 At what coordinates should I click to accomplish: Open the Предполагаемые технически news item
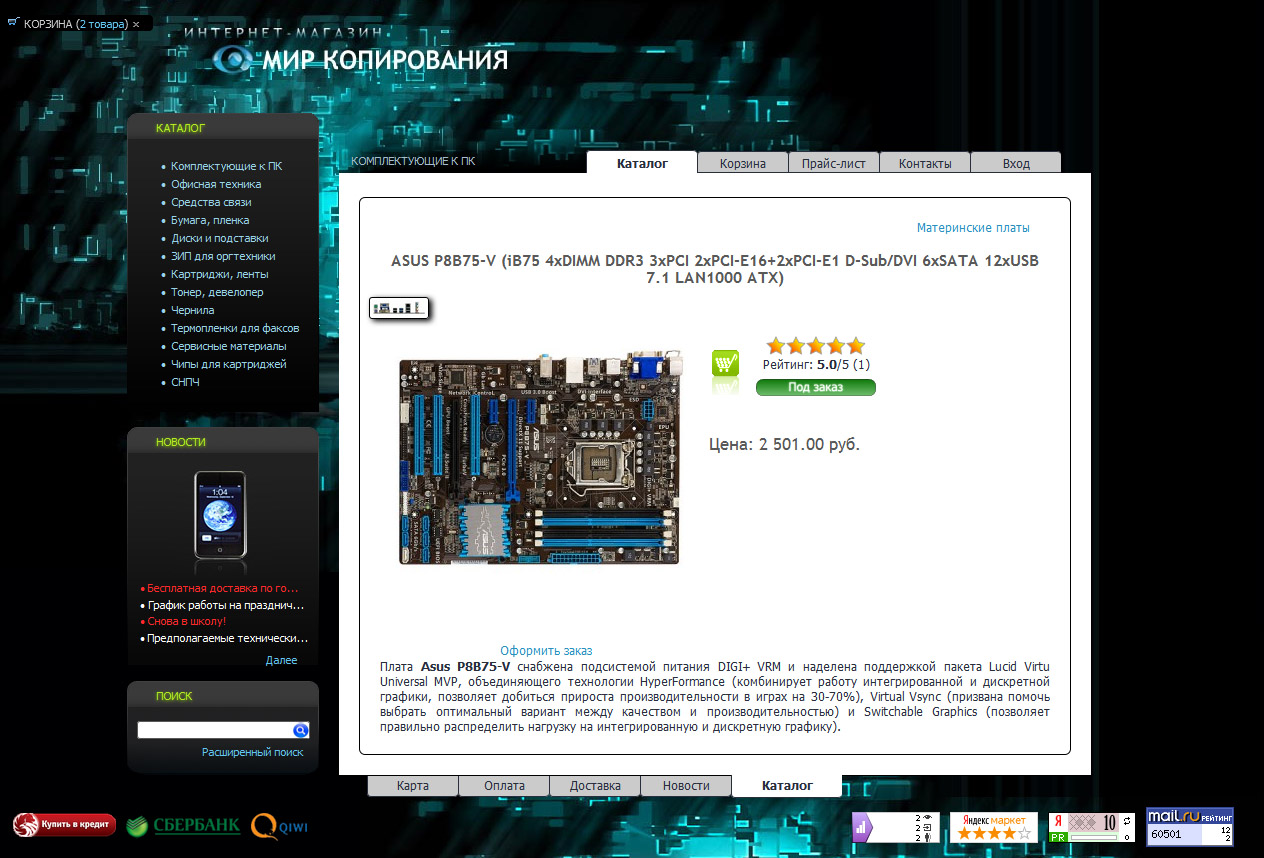pyautogui.click(x=227, y=638)
